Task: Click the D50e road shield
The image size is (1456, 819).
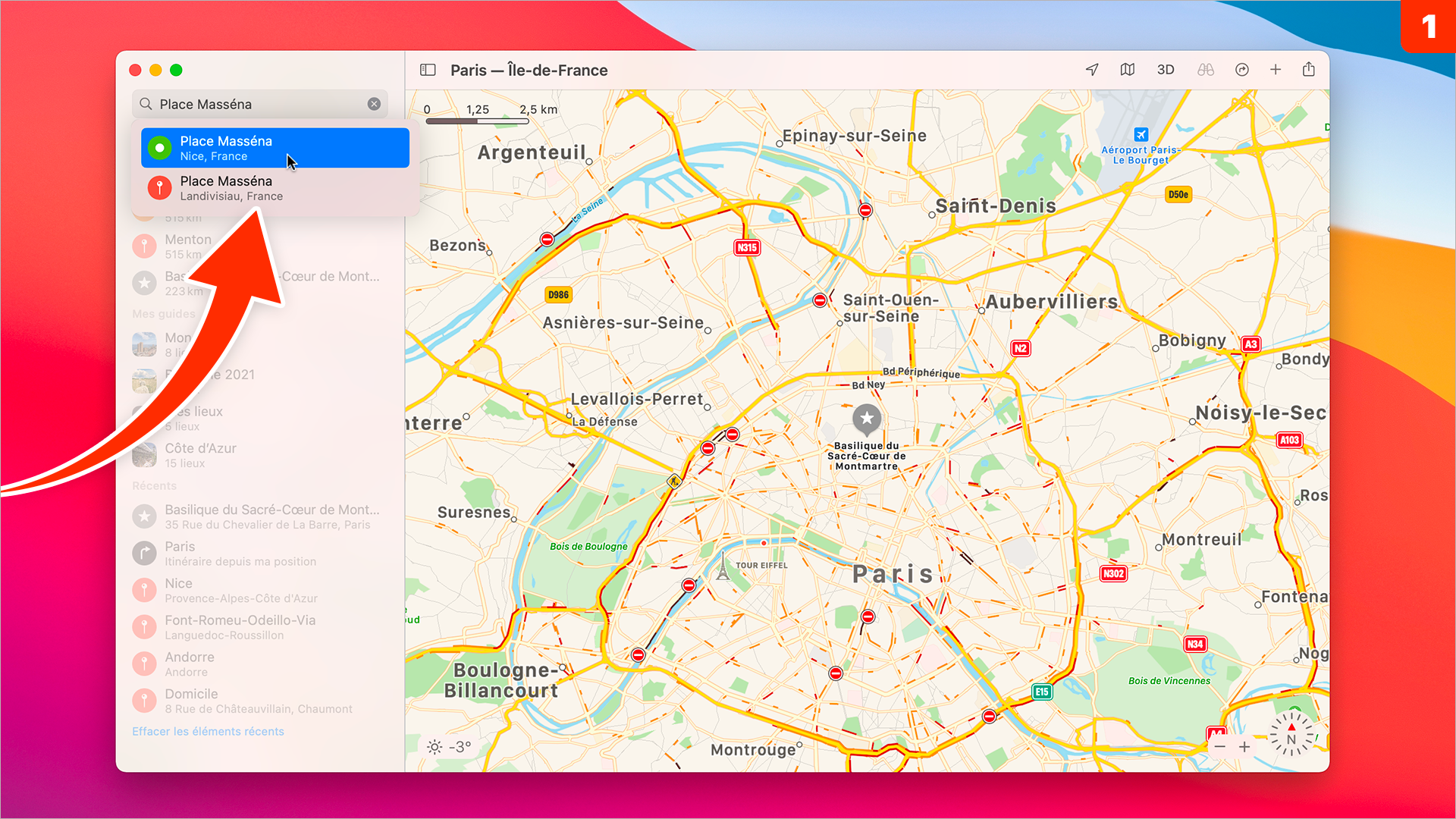Action: (x=1178, y=195)
